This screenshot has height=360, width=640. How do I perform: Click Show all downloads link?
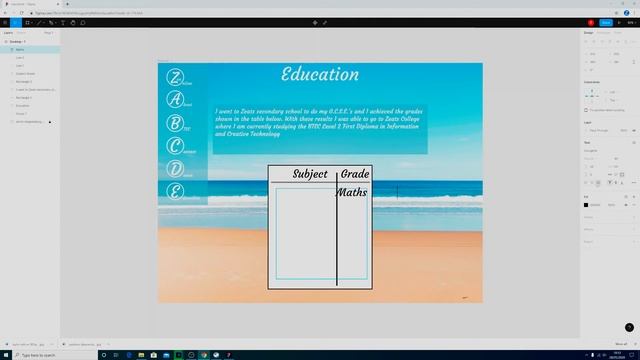pyautogui.click(x=621, y=344)
